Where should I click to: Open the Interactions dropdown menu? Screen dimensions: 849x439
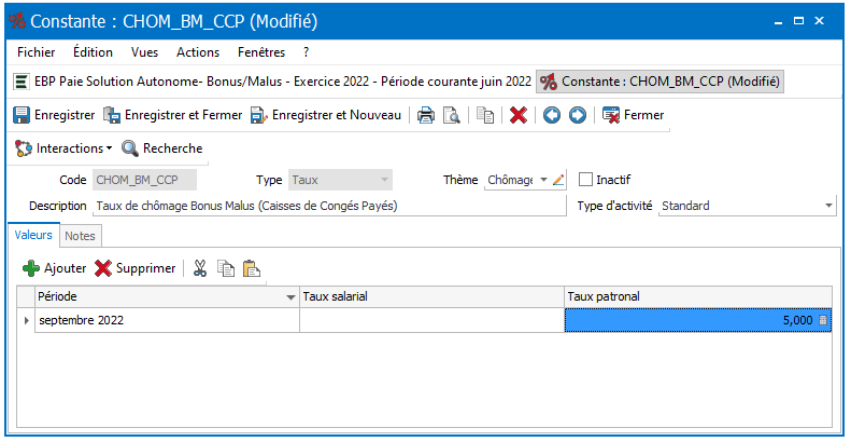pyautogui.click(x=64, y=148)
